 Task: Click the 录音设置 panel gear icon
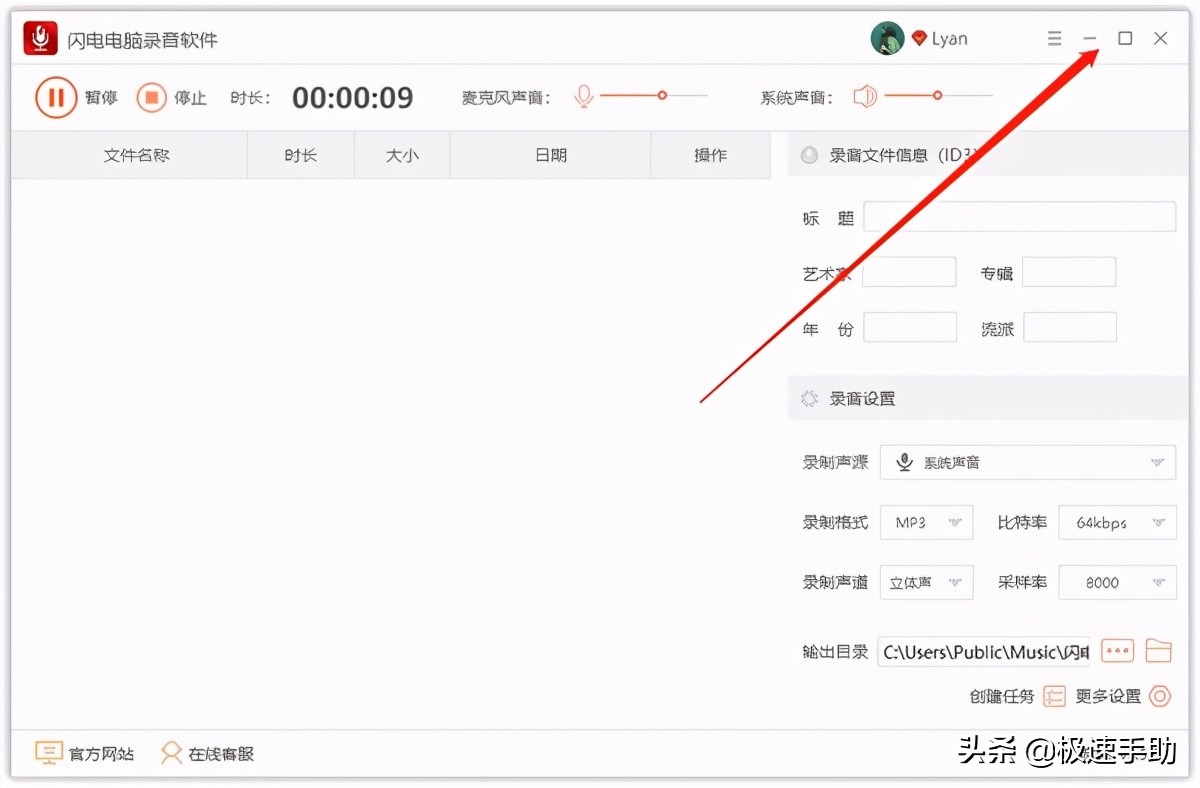(808, 397)
